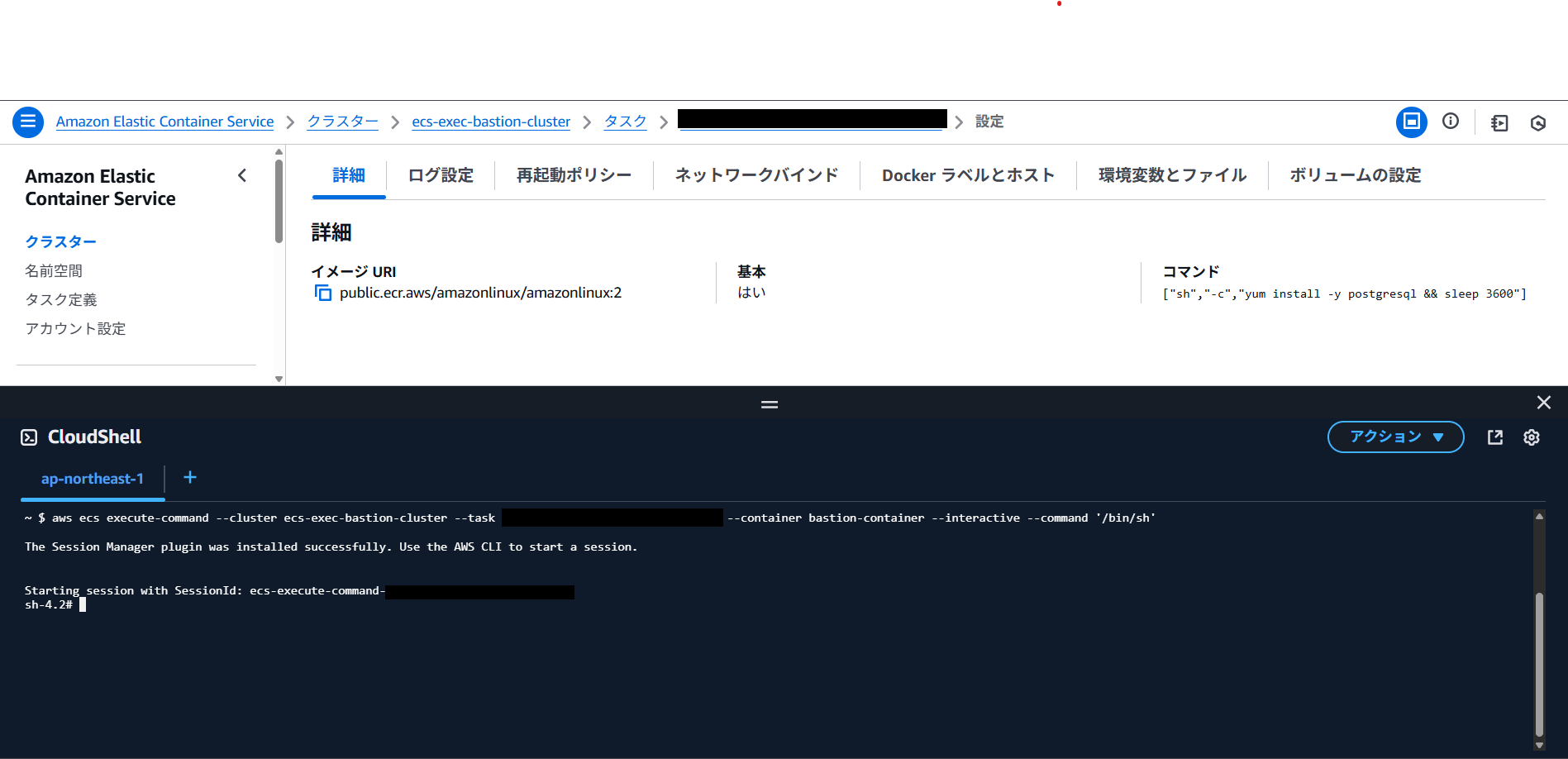Click the terminal scroll down arrow
This screenshot has width=1568, height=759.
pos(1539,745)
